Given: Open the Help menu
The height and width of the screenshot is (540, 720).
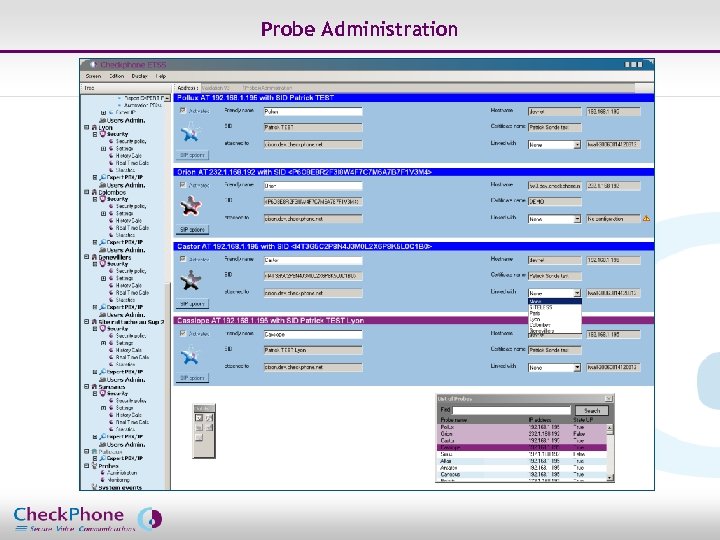Looking at the screenshot, I should coord(161,76).
